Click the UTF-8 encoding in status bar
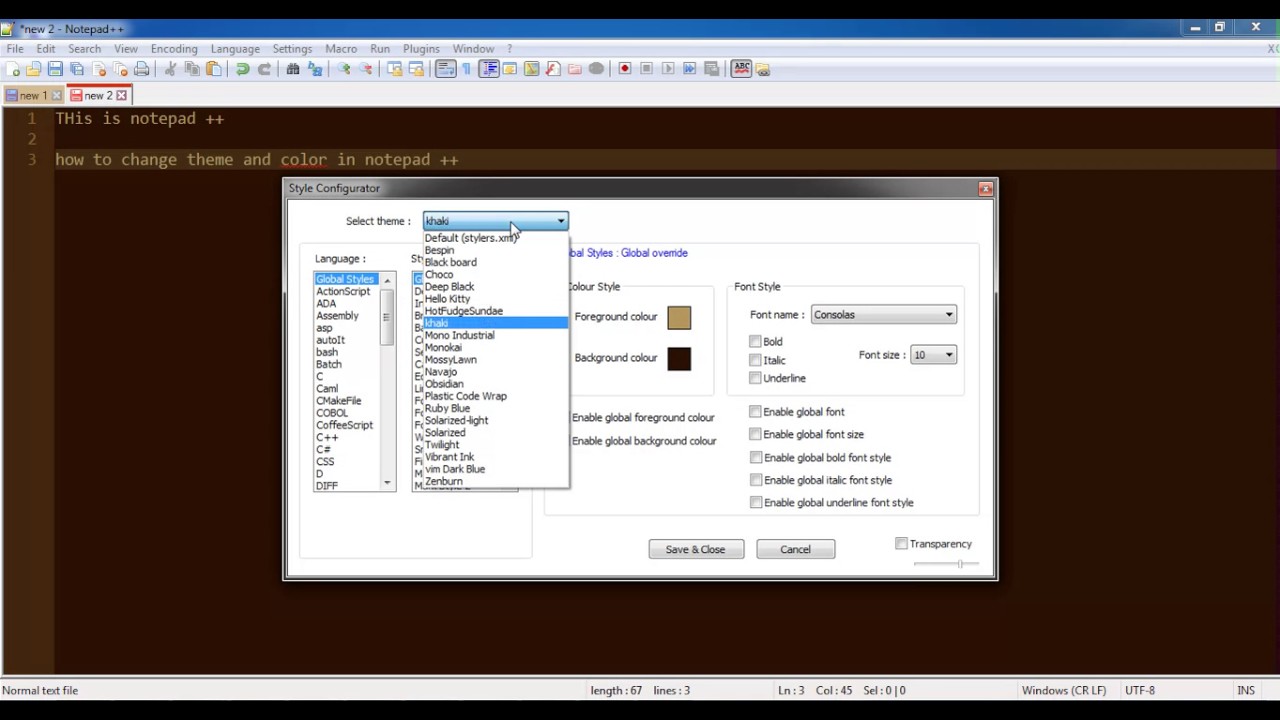This screenshot has width=1280, height=720. click(x=1139, y=690)
